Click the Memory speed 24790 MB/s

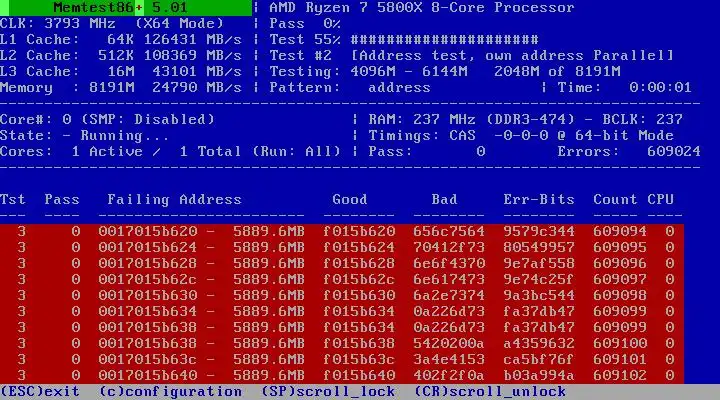tap(197, 88)
